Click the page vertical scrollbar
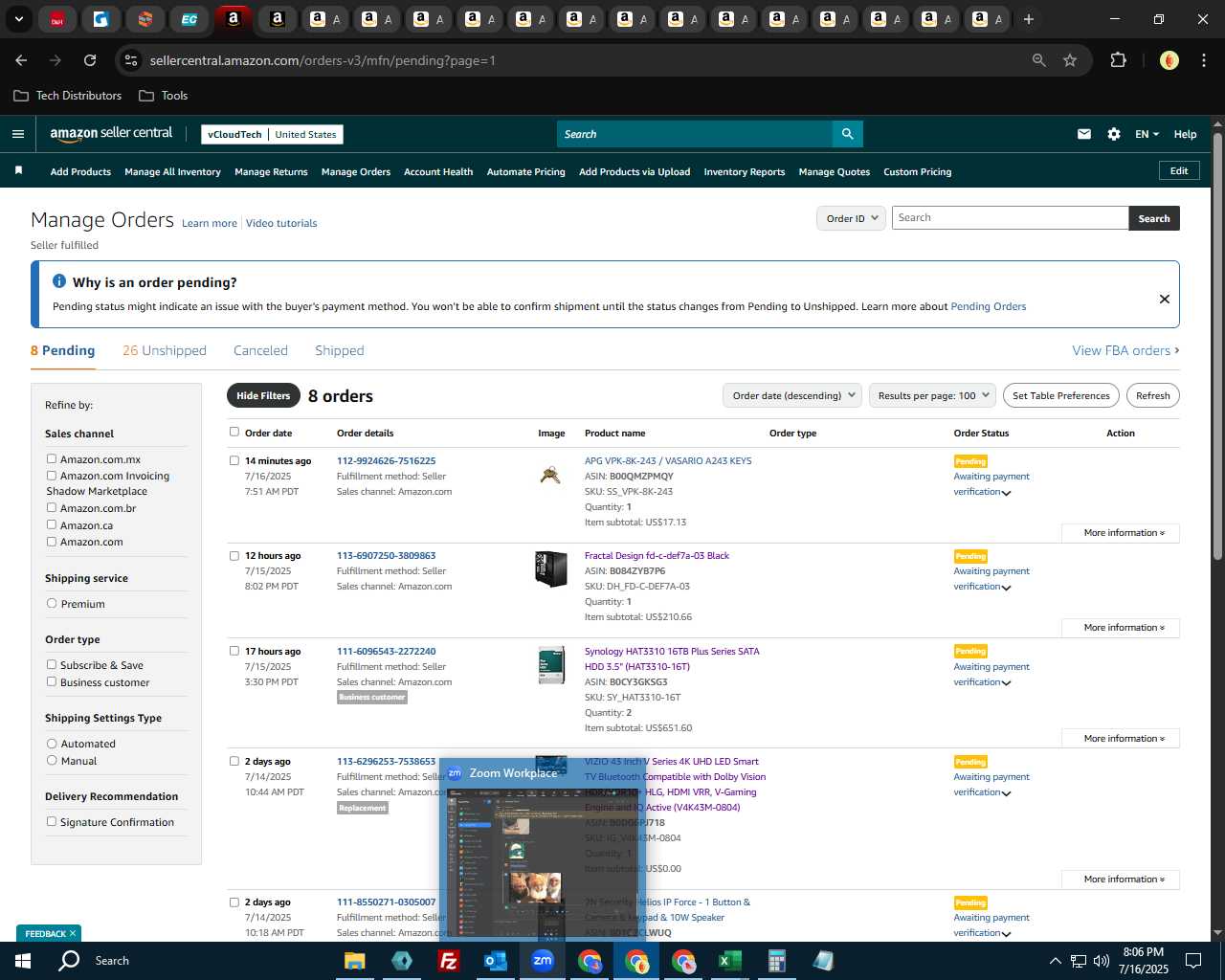Screen dimensions: 1225x980 pos(1217,345)
